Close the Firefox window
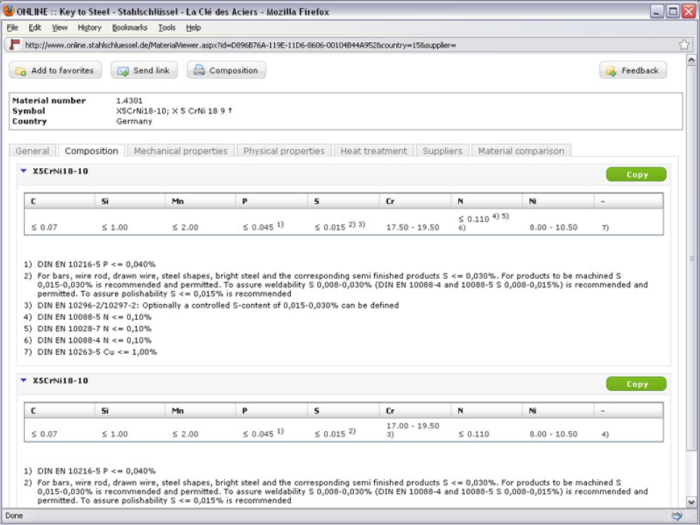The height and width of the screenshot is (525, 700). click(688, 11)
